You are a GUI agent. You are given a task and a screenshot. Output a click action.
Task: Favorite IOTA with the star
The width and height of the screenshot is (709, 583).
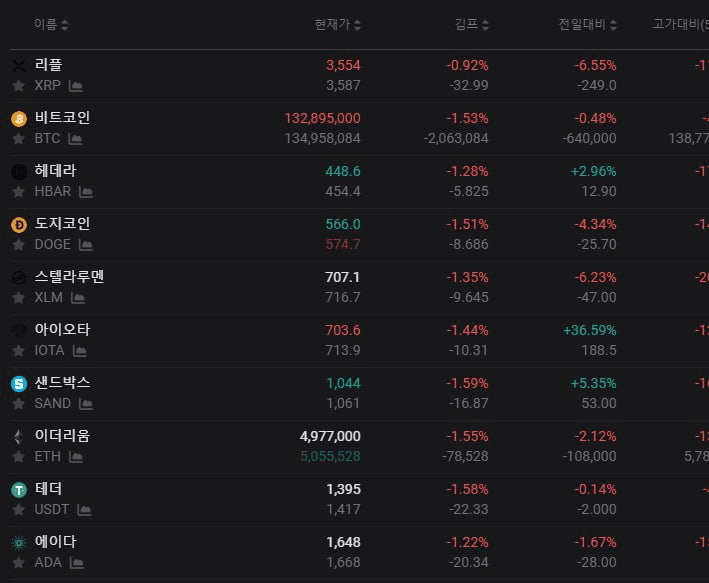point(19,351)
